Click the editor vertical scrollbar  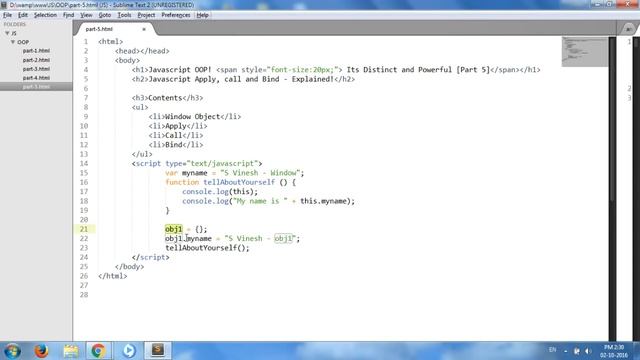pyautogui.click(x=612, y=118)
